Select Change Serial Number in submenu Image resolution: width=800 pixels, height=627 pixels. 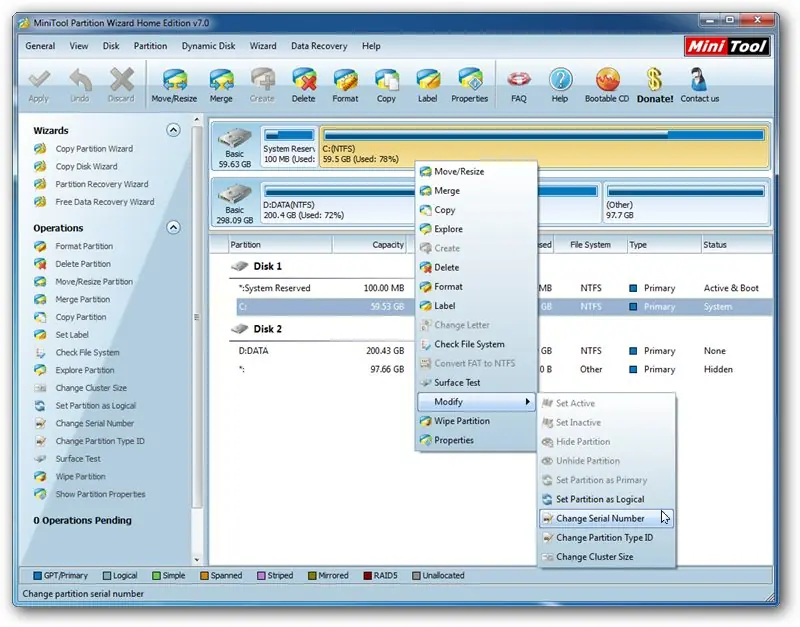pos(607,519)
